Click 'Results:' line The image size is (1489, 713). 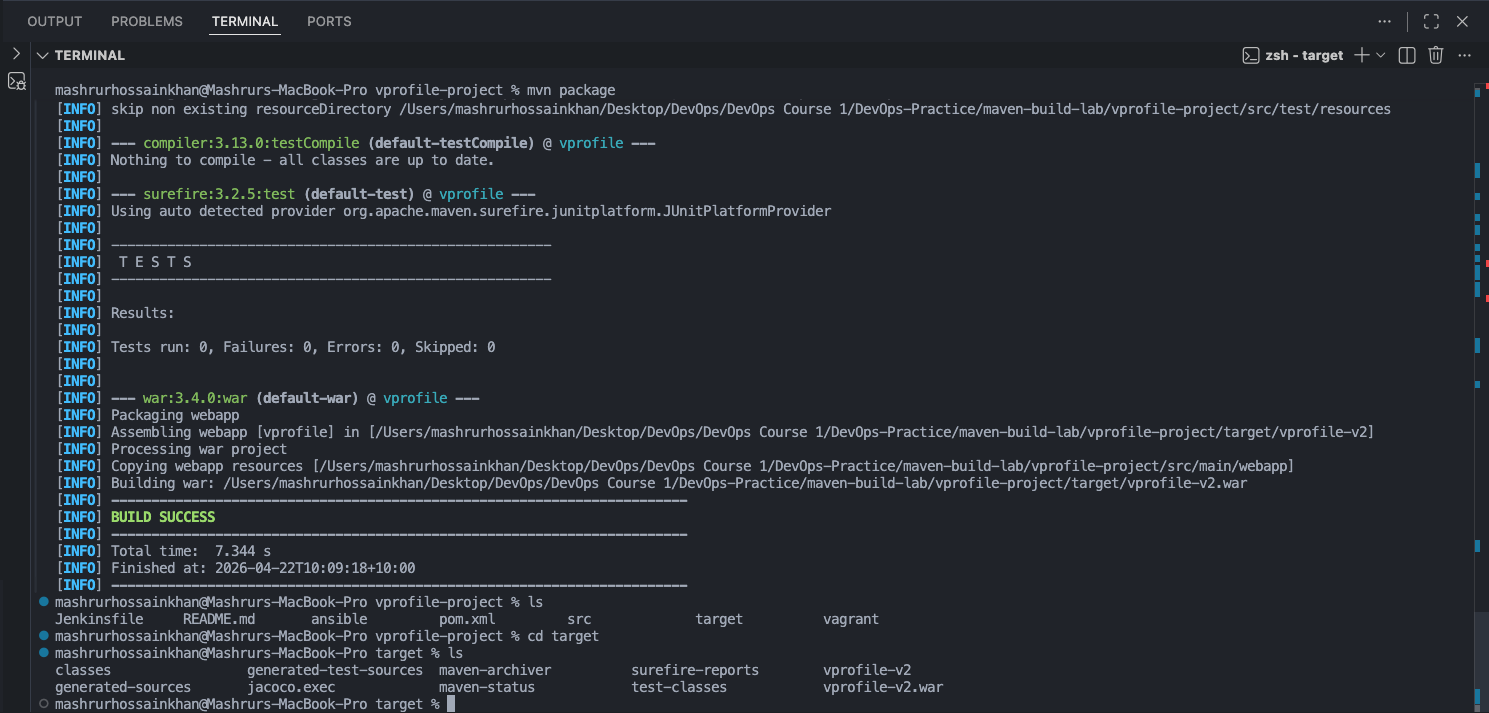[142, 313]
